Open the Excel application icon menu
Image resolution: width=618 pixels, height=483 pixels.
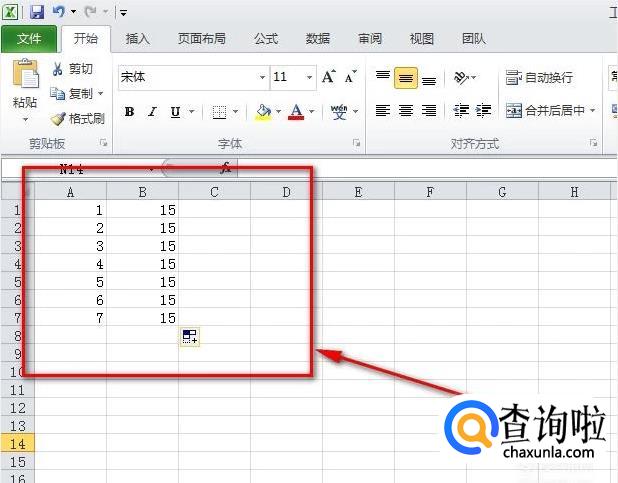coord(10,12)
